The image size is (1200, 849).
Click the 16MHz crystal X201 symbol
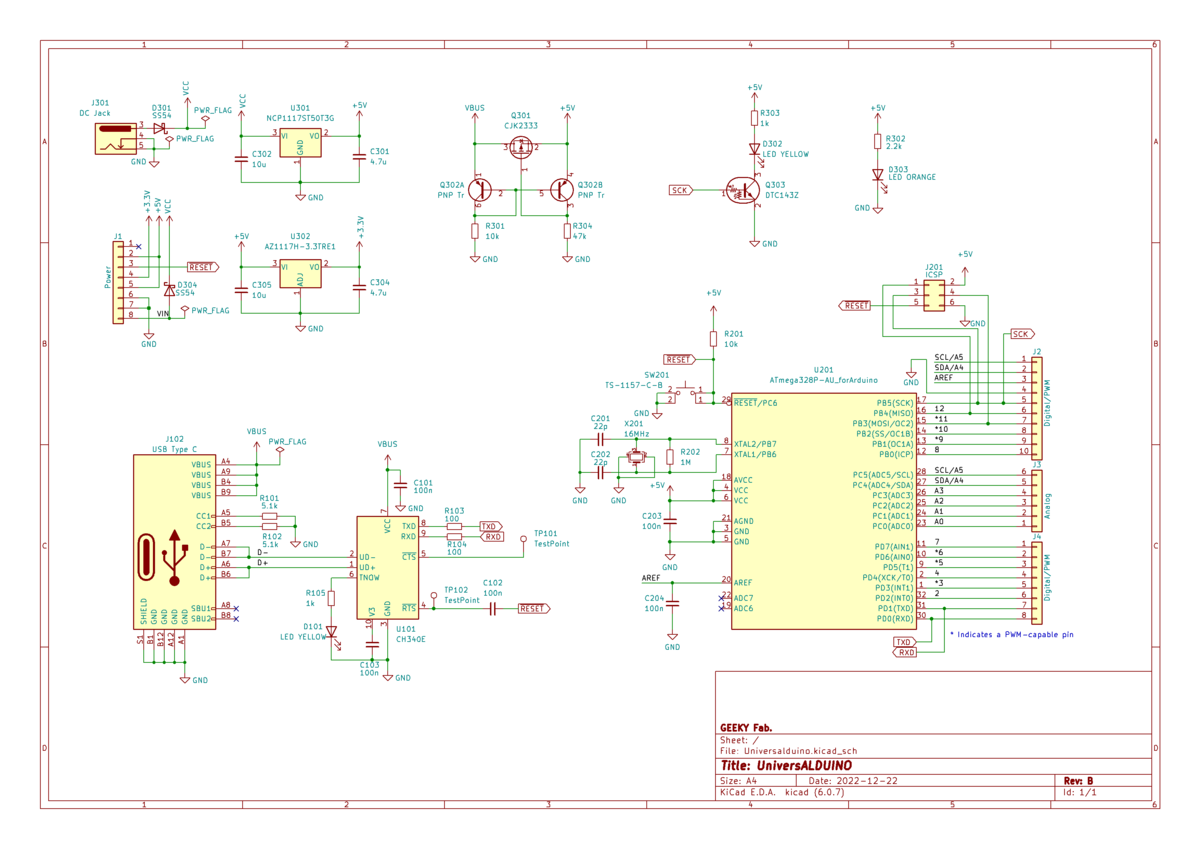635,460
